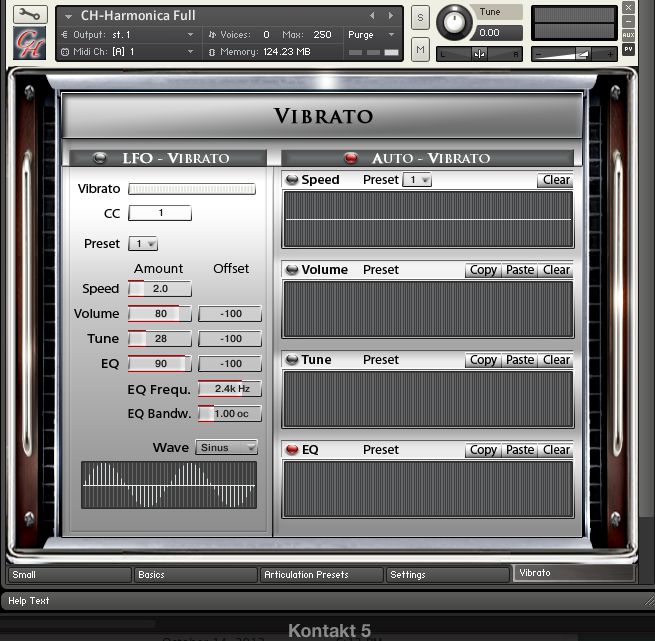Viewport: 655px width, 641px height.
Task: Collapse instrument header dropdown arrow
Action: point(69,16)
